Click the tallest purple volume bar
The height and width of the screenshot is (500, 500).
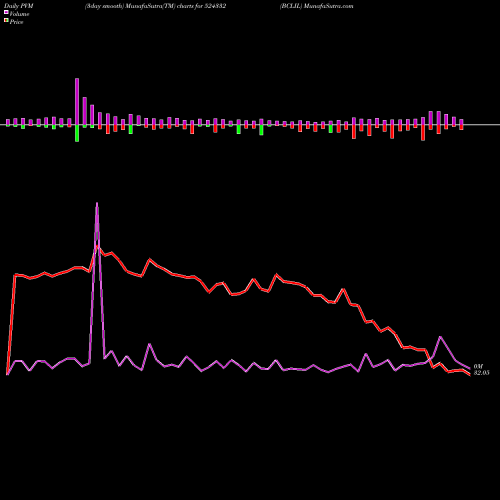coord(77,102)
